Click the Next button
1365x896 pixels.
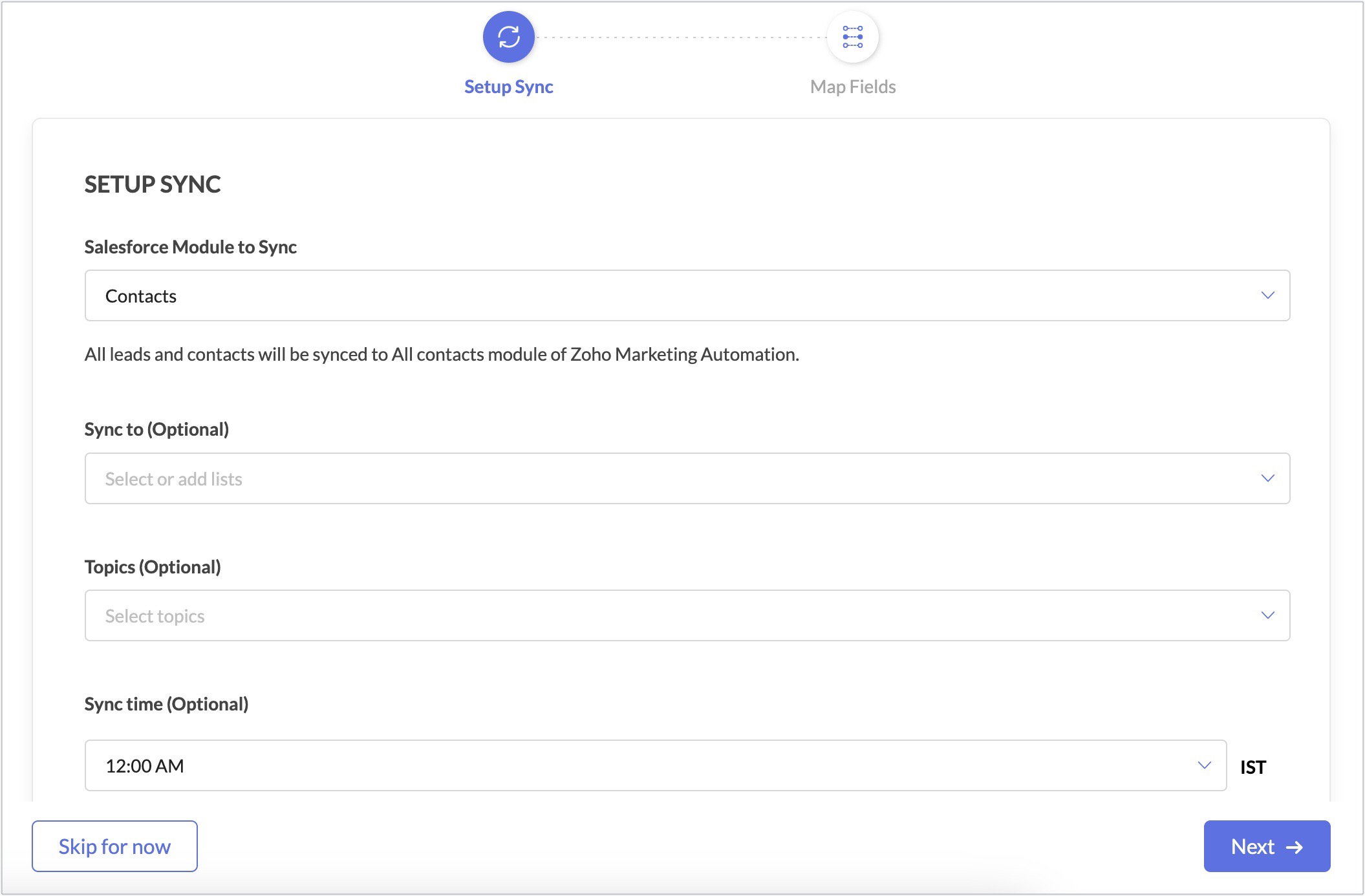click(x=1266, y=846)
